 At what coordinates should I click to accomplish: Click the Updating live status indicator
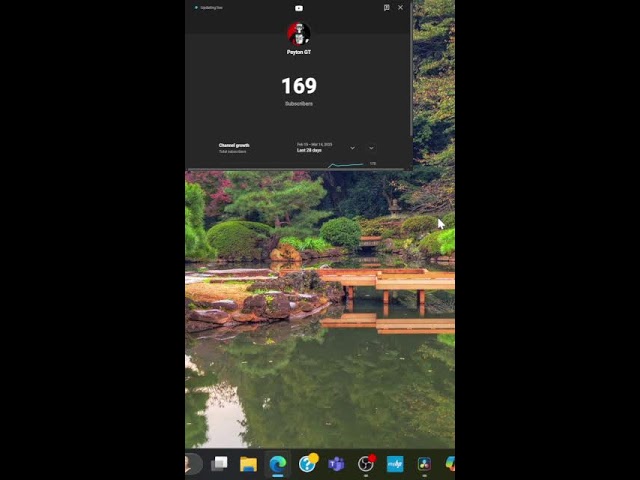(209, 8)
